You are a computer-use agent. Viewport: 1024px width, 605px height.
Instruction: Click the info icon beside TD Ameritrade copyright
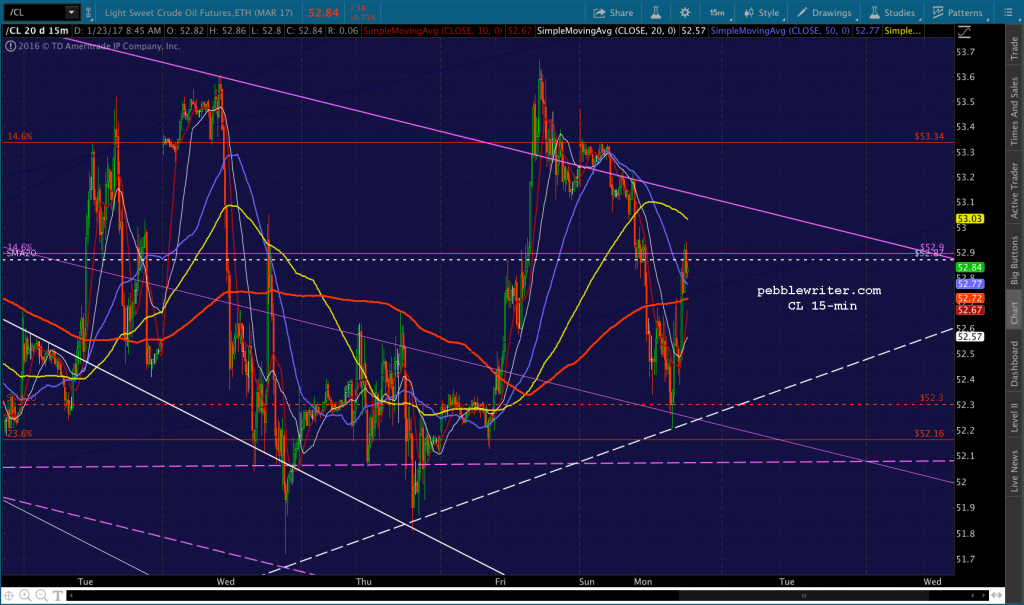[10, 46]
